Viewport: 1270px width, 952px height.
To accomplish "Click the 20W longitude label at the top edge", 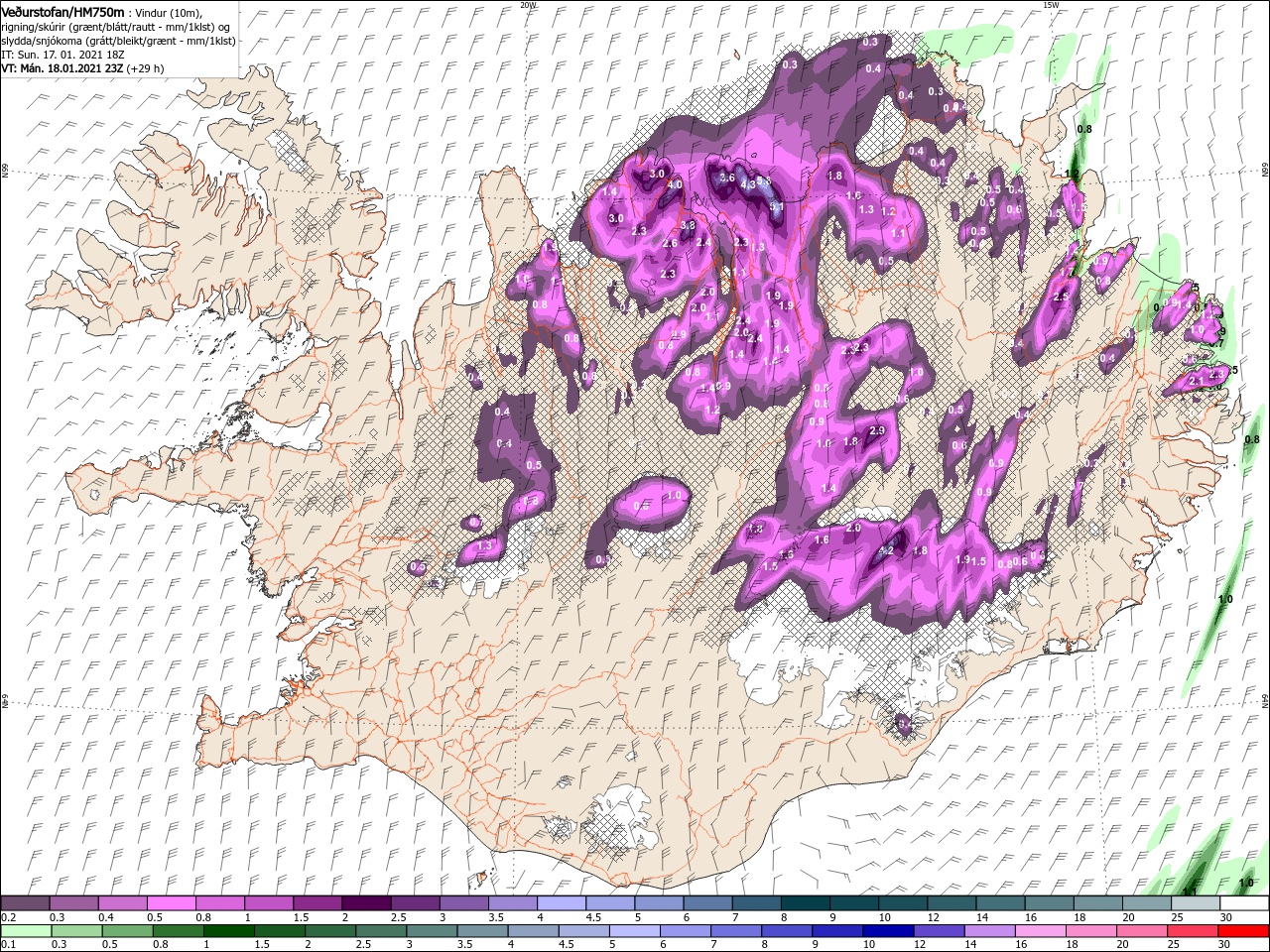I will pos(528,5).
